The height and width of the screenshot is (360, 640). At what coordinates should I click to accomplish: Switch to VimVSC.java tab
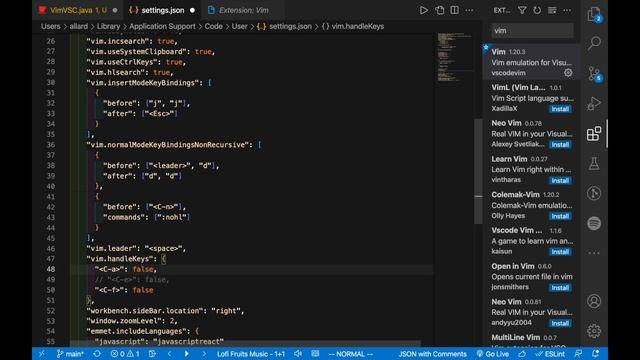click(x=78, y=10)
